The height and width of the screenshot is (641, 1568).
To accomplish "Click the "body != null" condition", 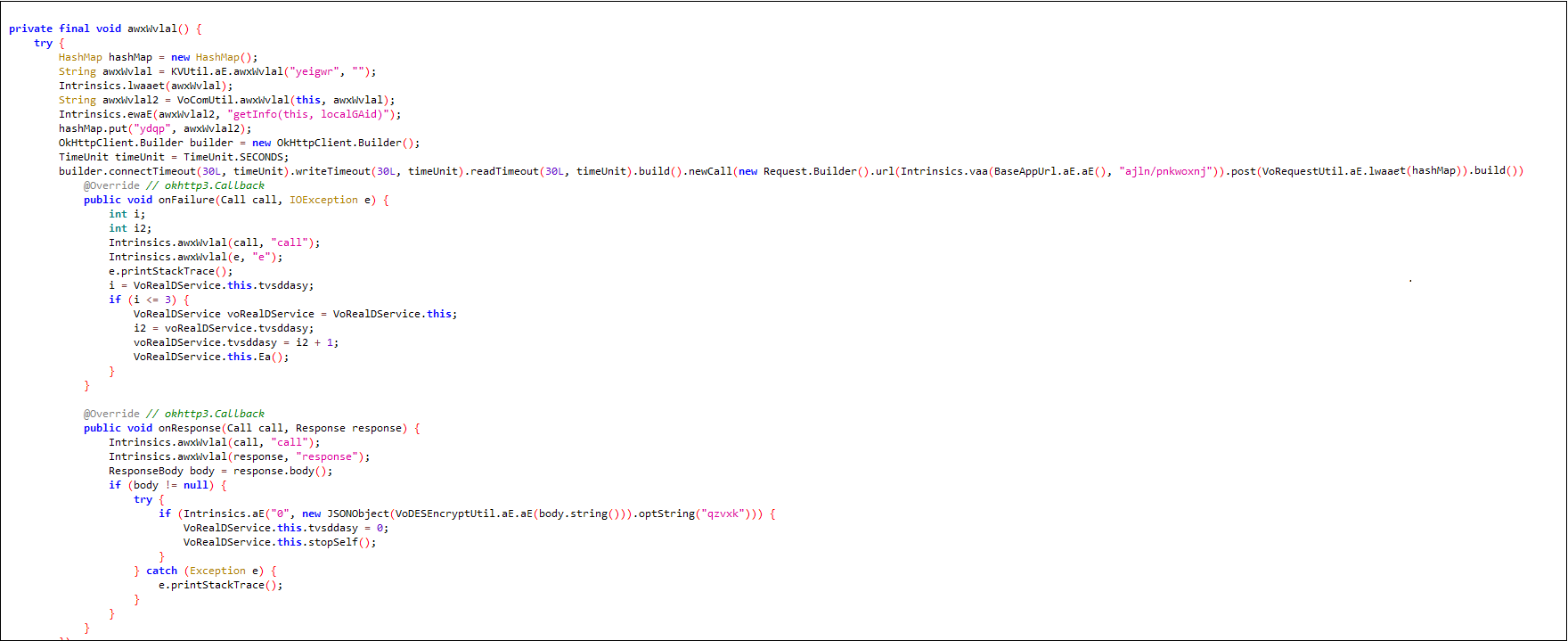I will (171, 485).
